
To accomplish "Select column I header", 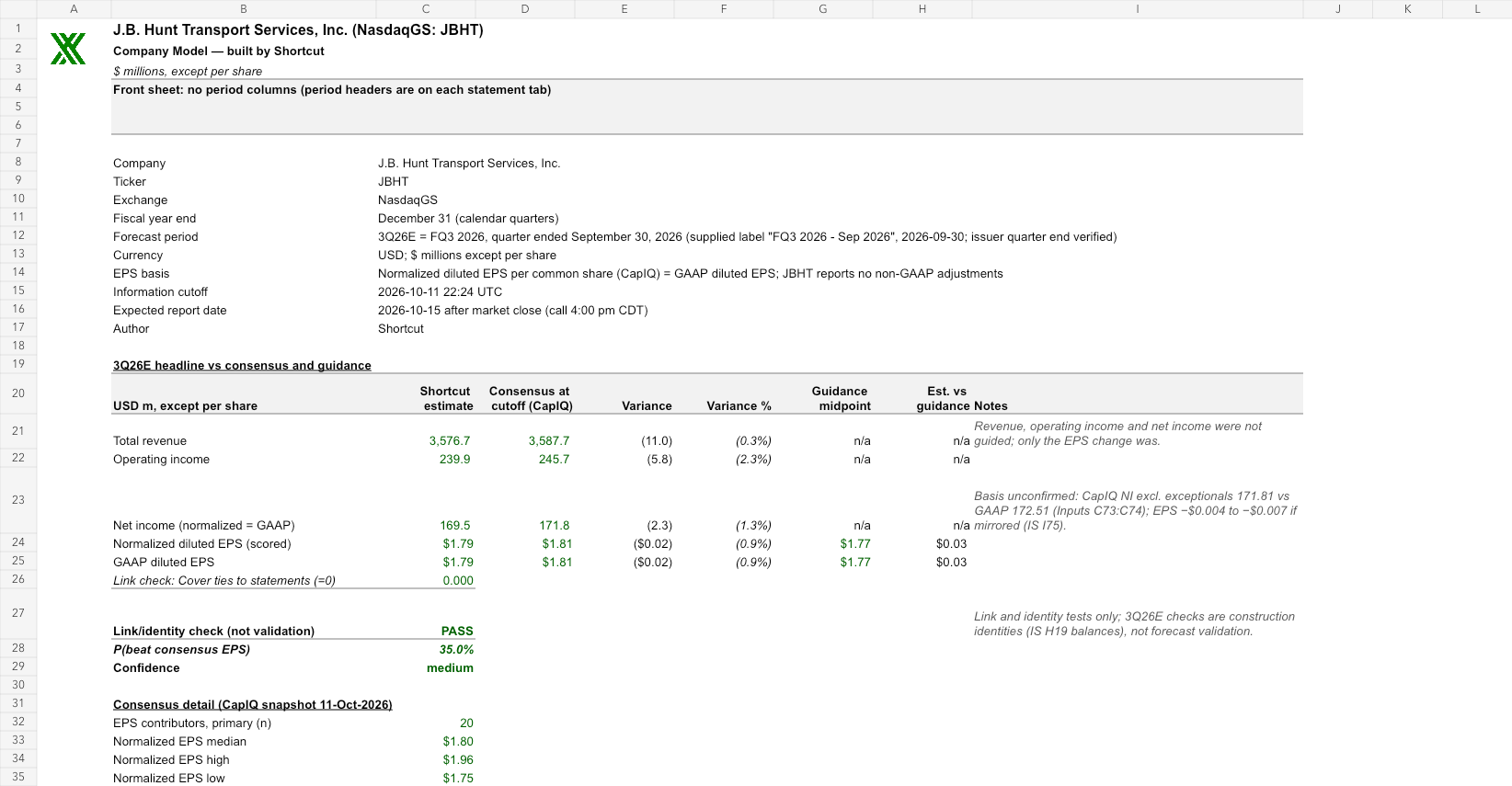I will 1138,9.
